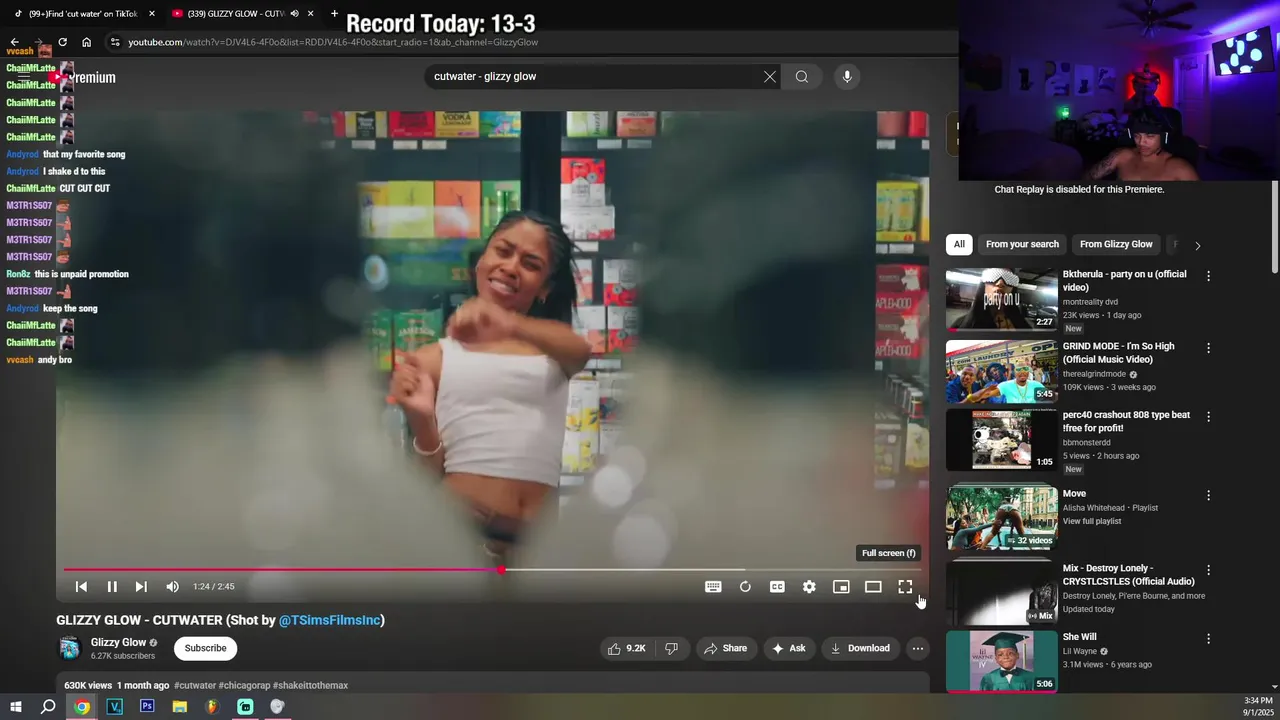Click the #chicagorap hashtag

point(244,686)
